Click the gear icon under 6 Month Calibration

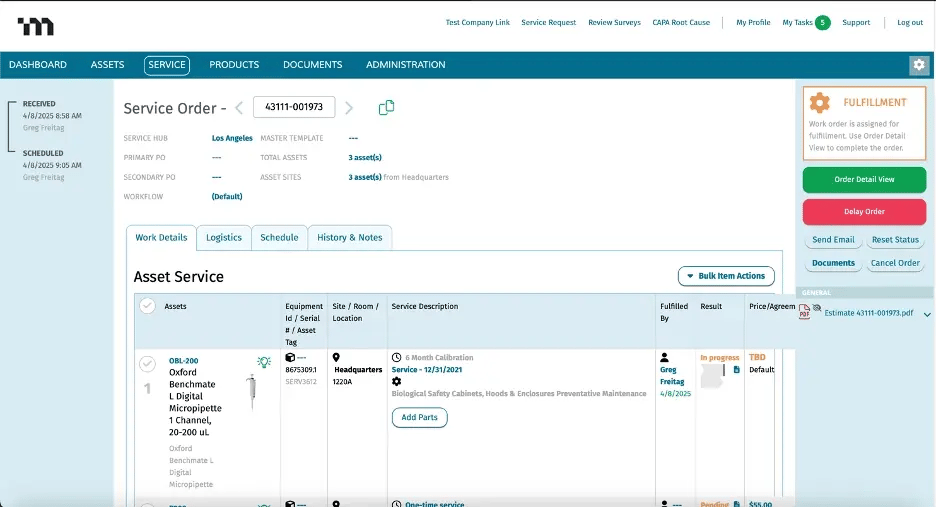[x=397, y=382]
